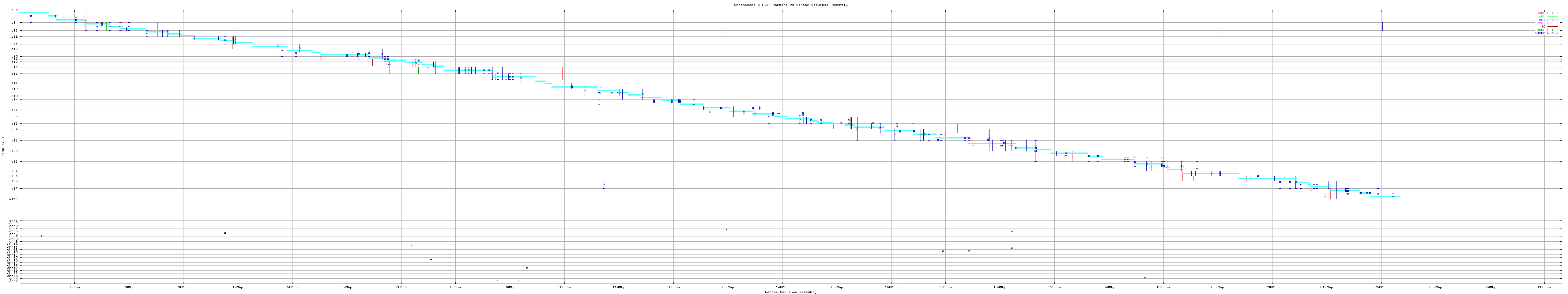Click the chart title text
1568x294 pixels.
point(790,5)
